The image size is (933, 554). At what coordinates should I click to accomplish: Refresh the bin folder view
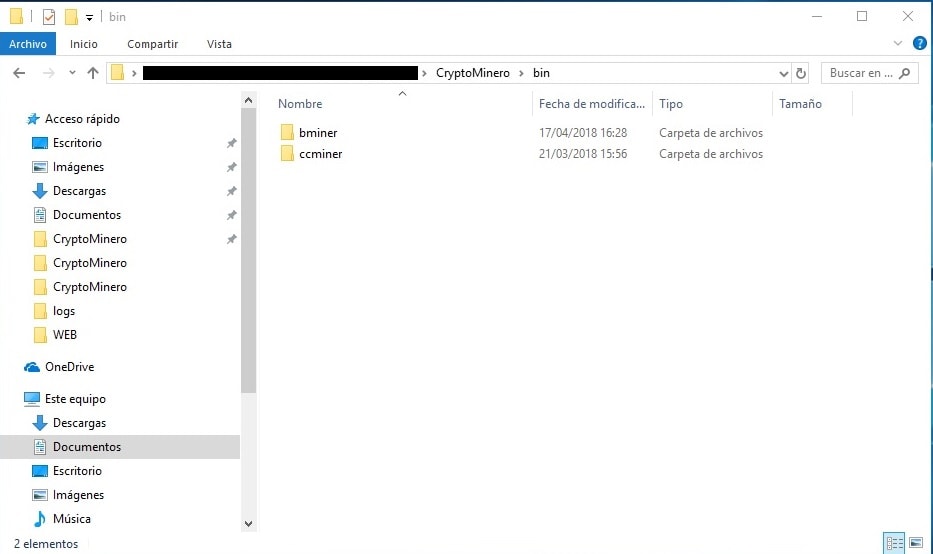pyautogui.click(x=801, y=73)
